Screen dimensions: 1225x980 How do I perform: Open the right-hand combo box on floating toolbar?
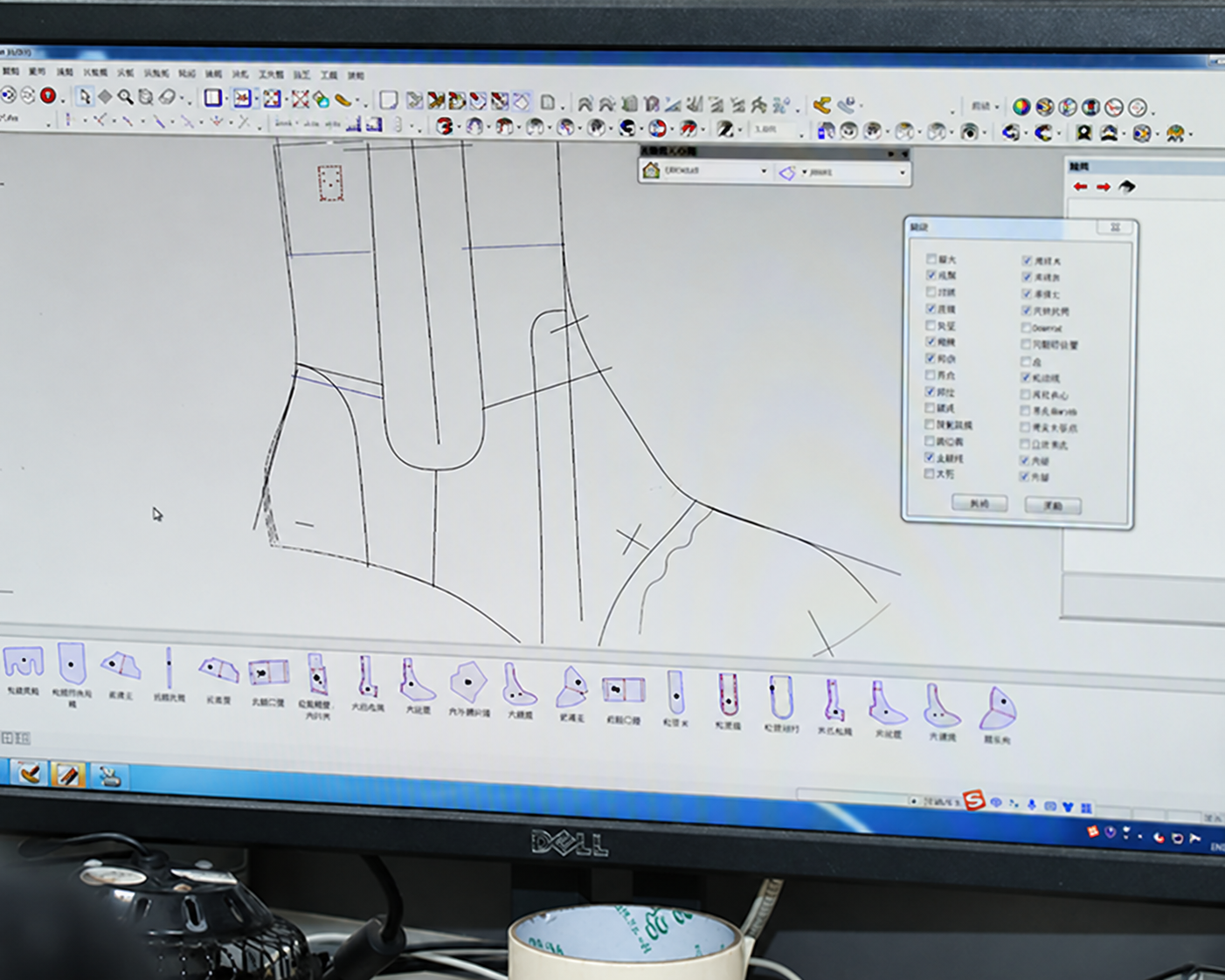tap(854, 173)
